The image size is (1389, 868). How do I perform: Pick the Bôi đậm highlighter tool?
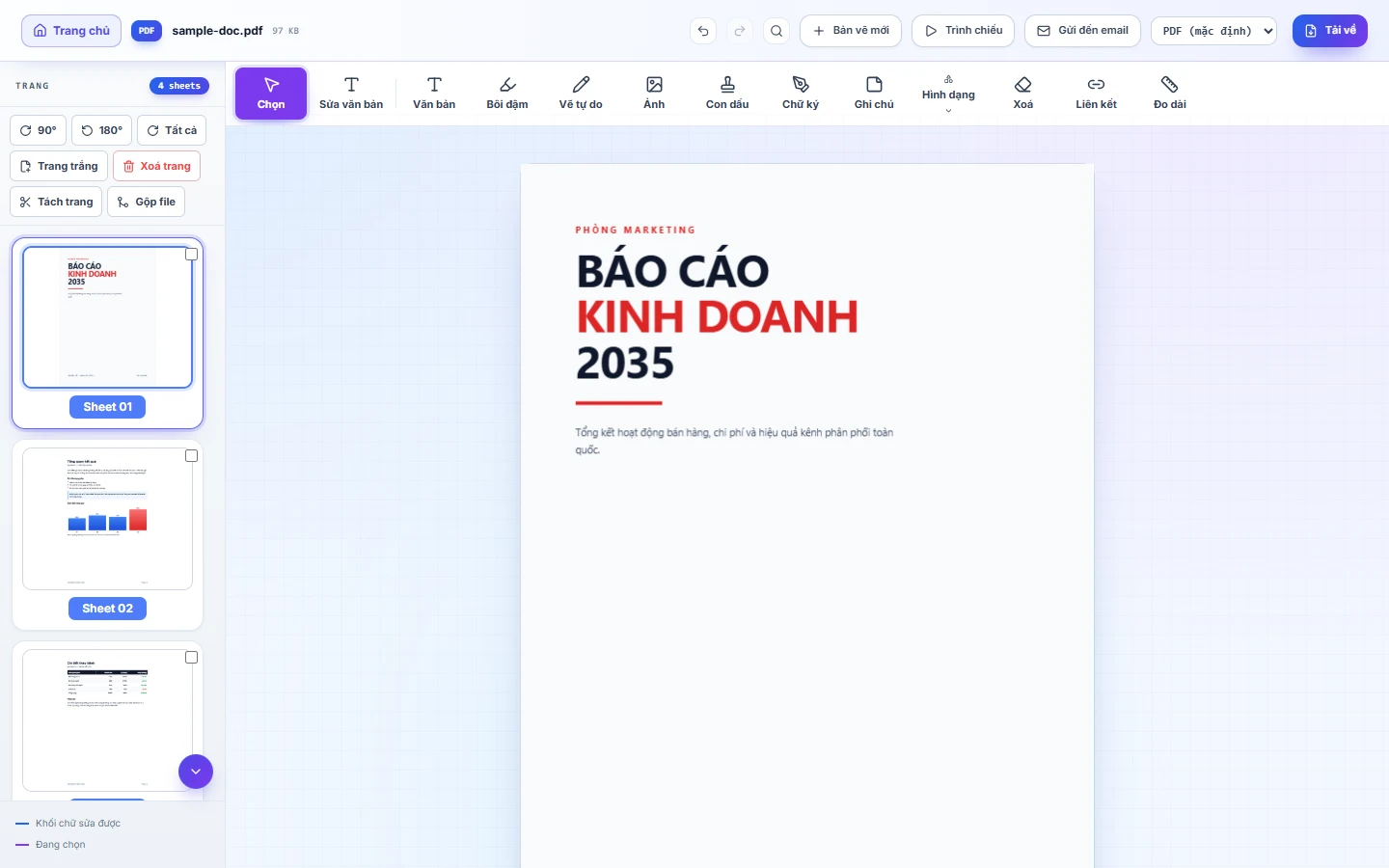click(507, 94)
